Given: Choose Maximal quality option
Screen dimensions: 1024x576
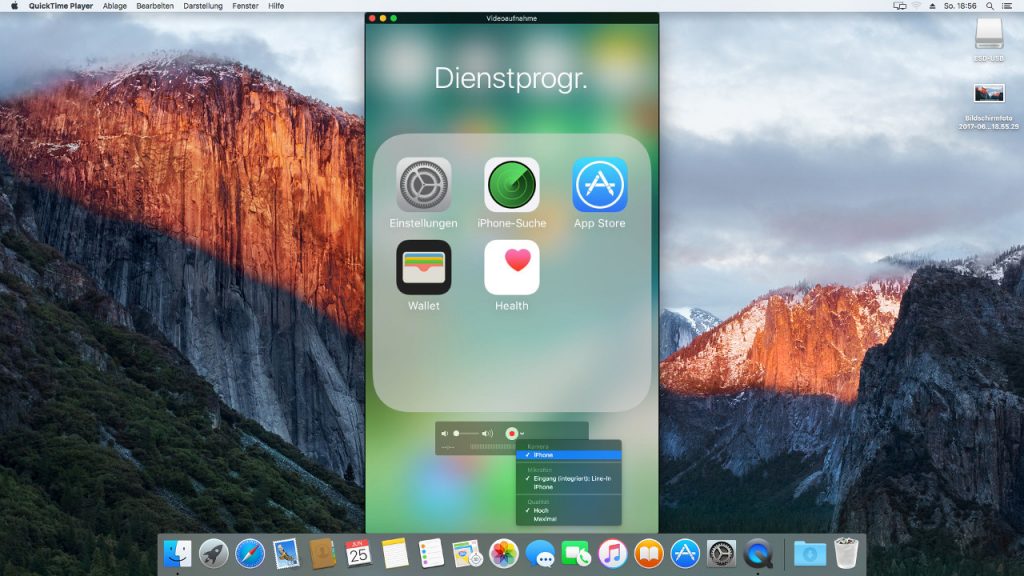Looking at the screenshot, I should click(568, 519).
